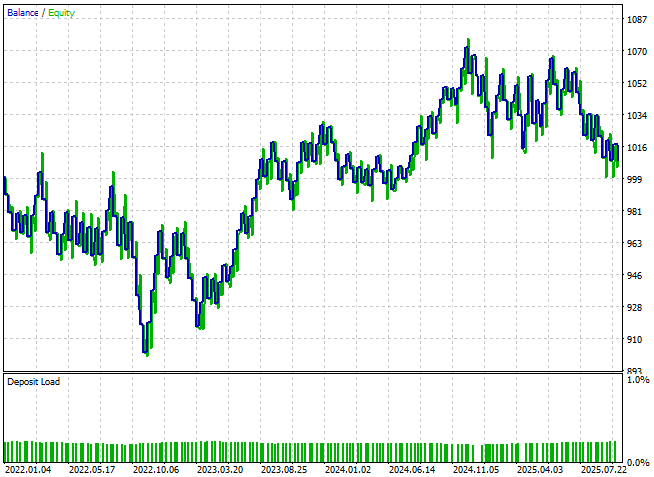Select the 1052 value on price axis
The image size is (654, 477).
pos(637,83)
